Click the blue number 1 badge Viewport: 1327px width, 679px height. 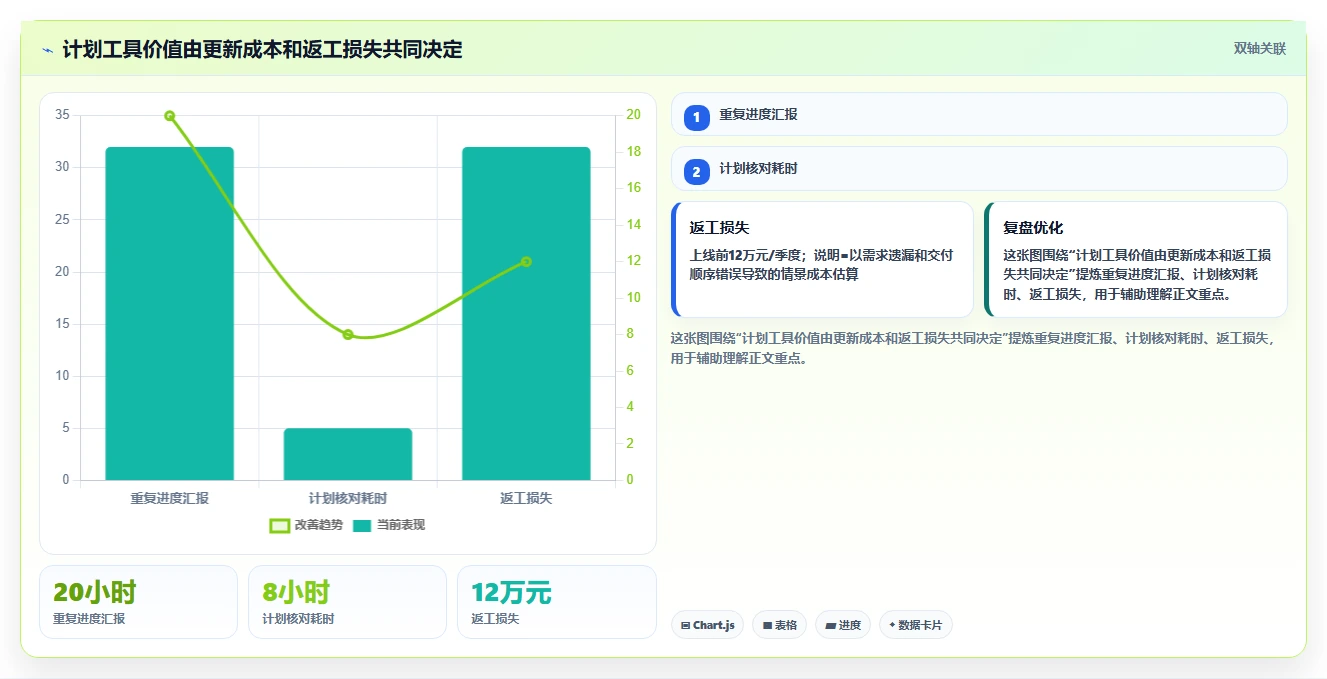696,118
